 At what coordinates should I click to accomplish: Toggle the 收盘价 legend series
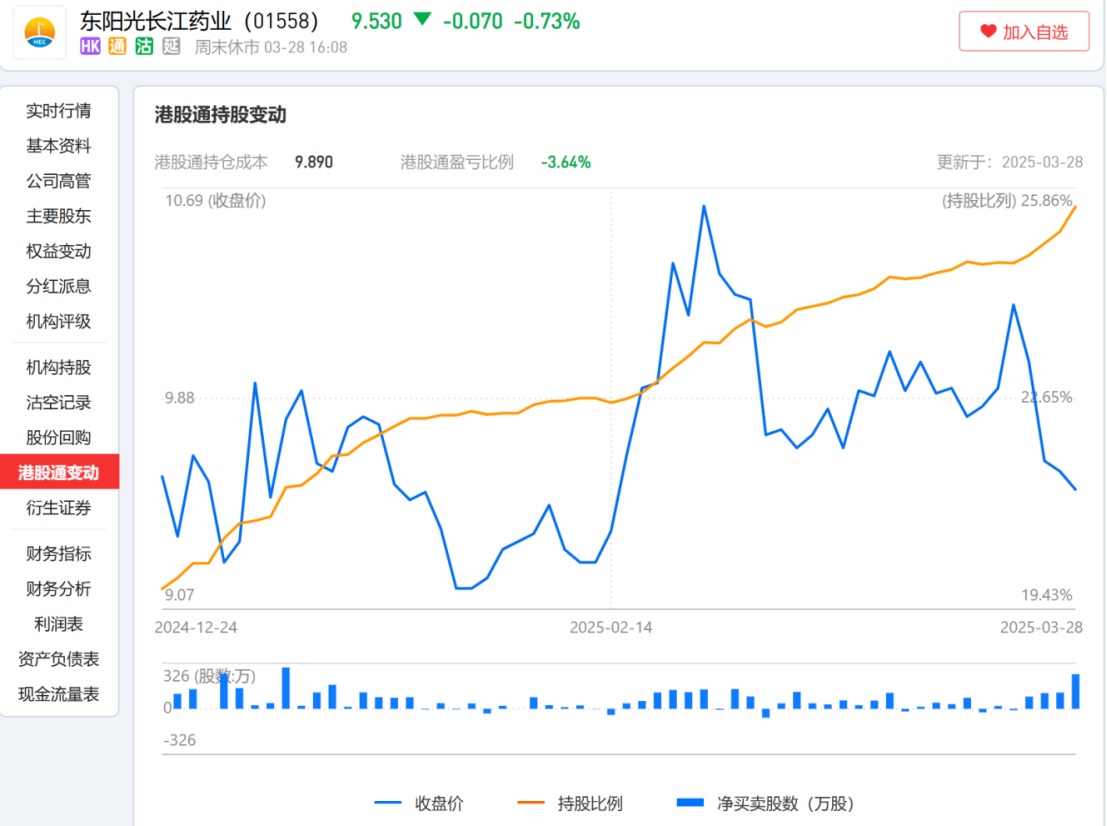coord(419,803)
